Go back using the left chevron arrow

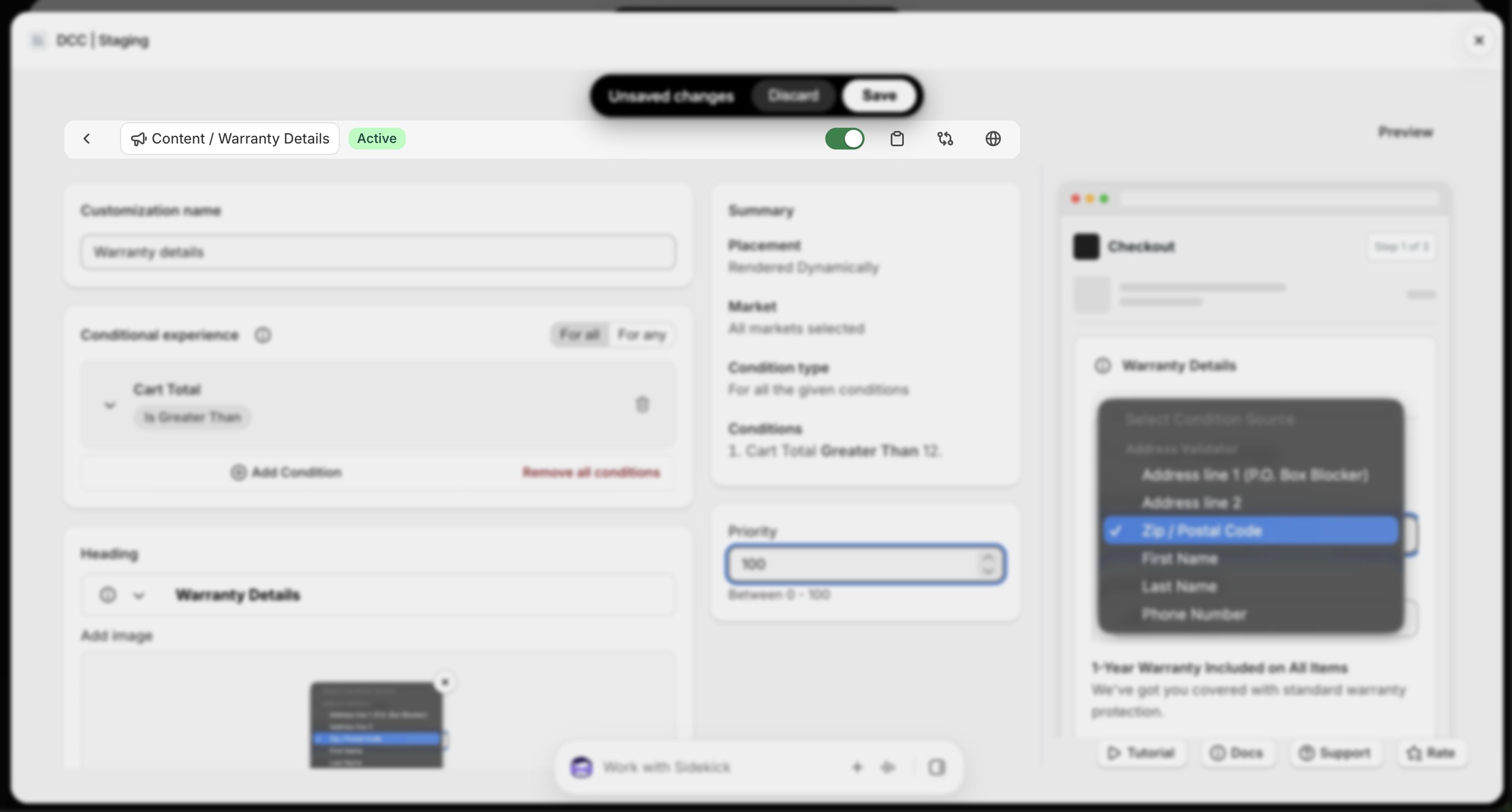click(x=87, y=139)
